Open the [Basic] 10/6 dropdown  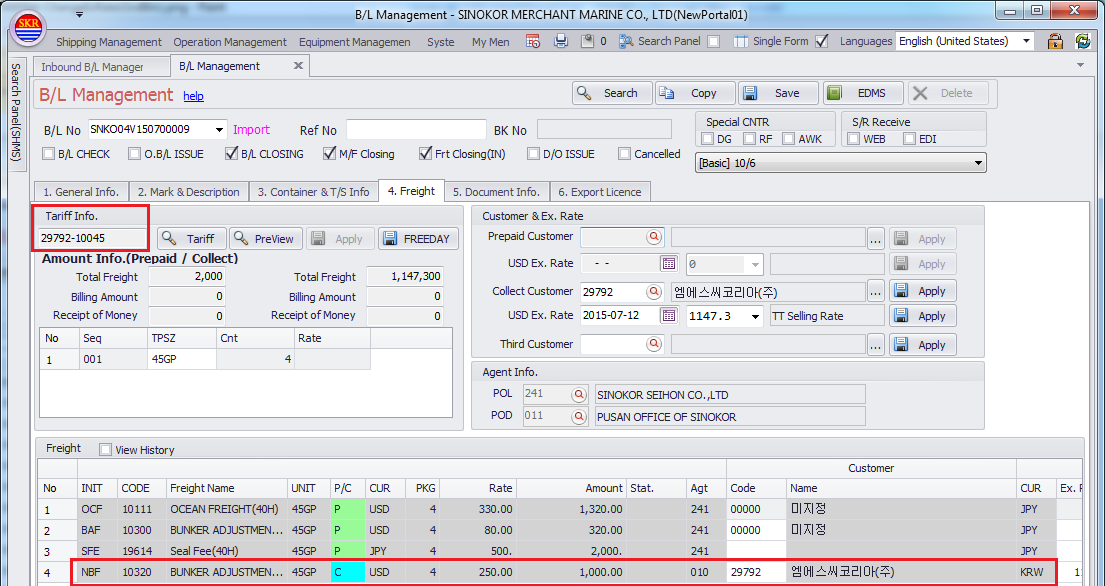(x=977, y=163)
